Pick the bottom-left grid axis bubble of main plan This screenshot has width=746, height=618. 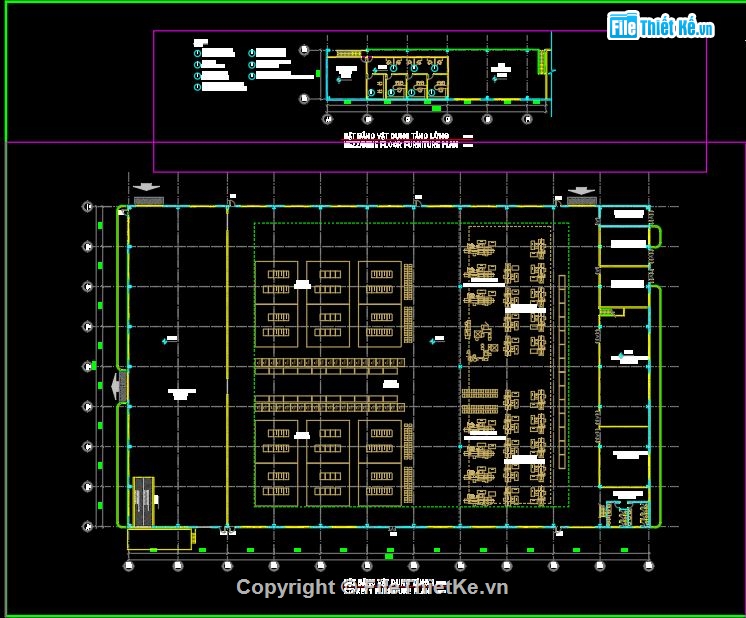tap(129, 566)
